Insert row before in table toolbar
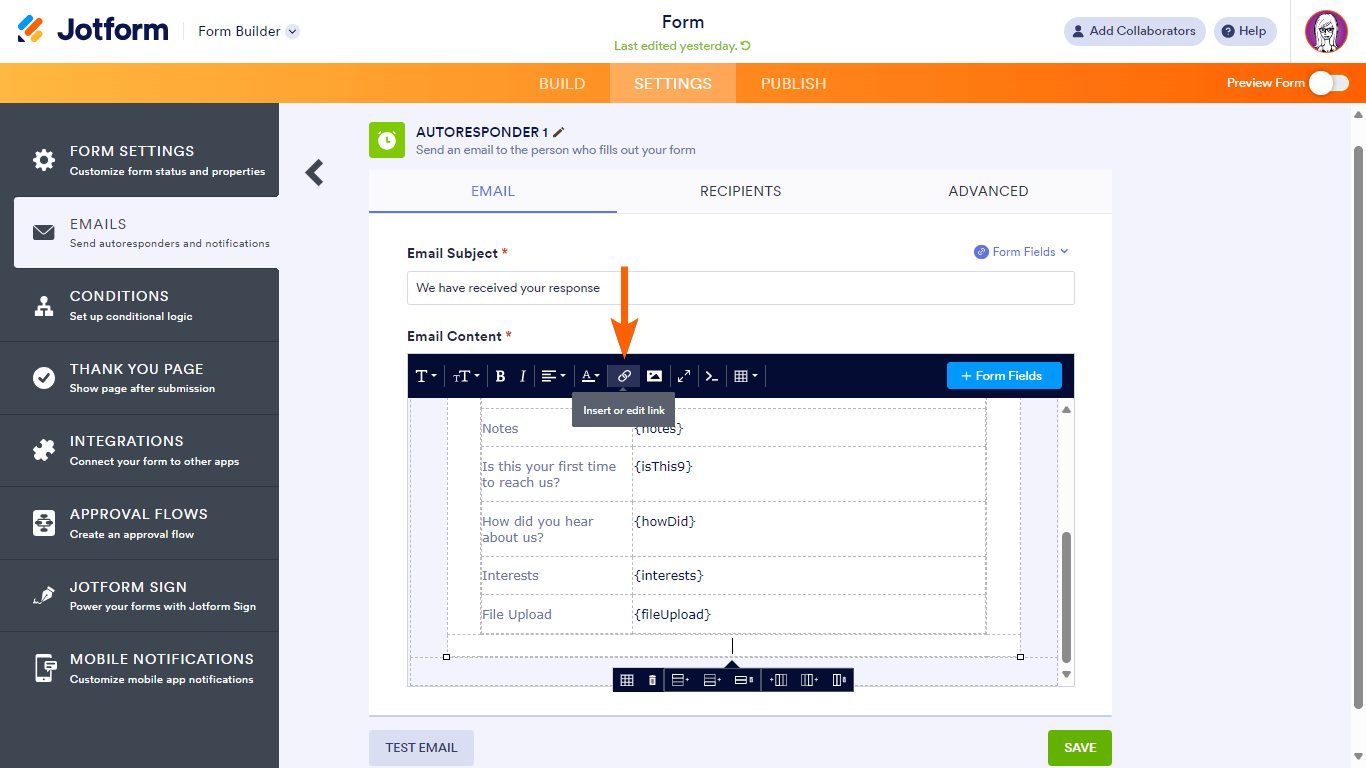Viewport: 1366px width, 768px height. (x=680, y=680)
